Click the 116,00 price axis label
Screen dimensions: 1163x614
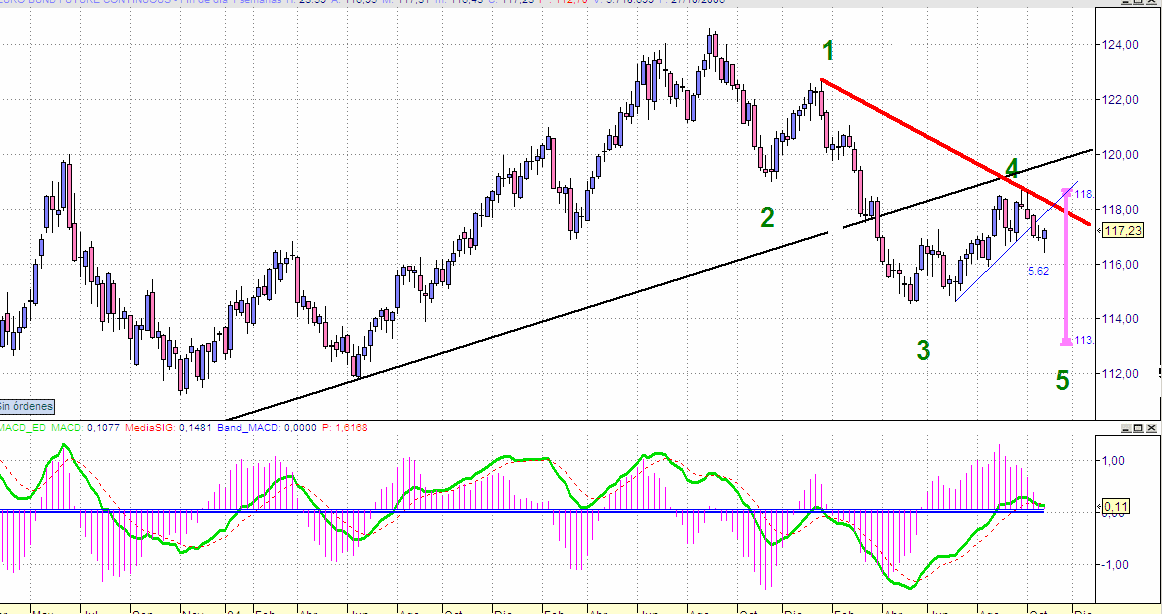point(1120,265)
